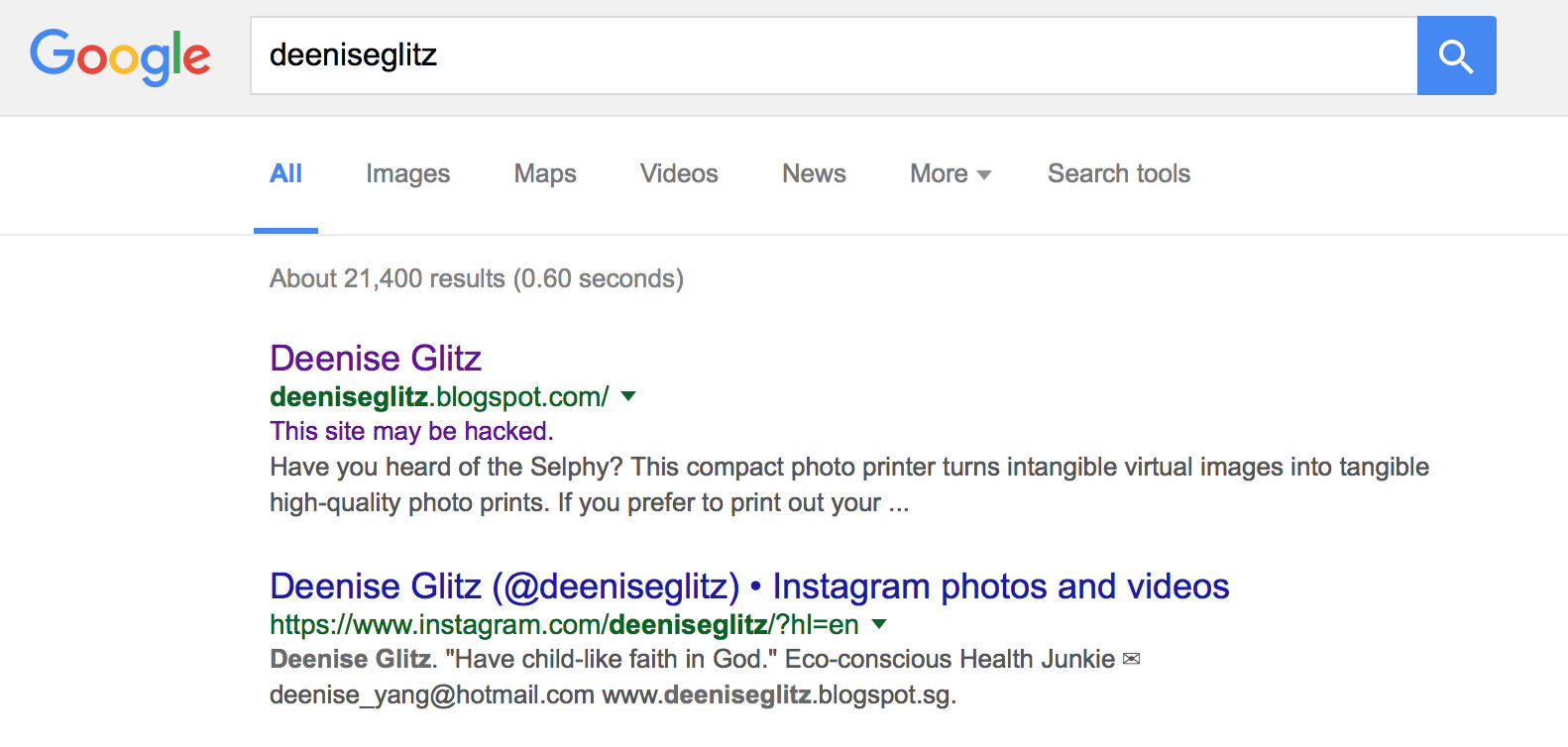
Task: Switch to the Images tab
Action: [407, 174]
